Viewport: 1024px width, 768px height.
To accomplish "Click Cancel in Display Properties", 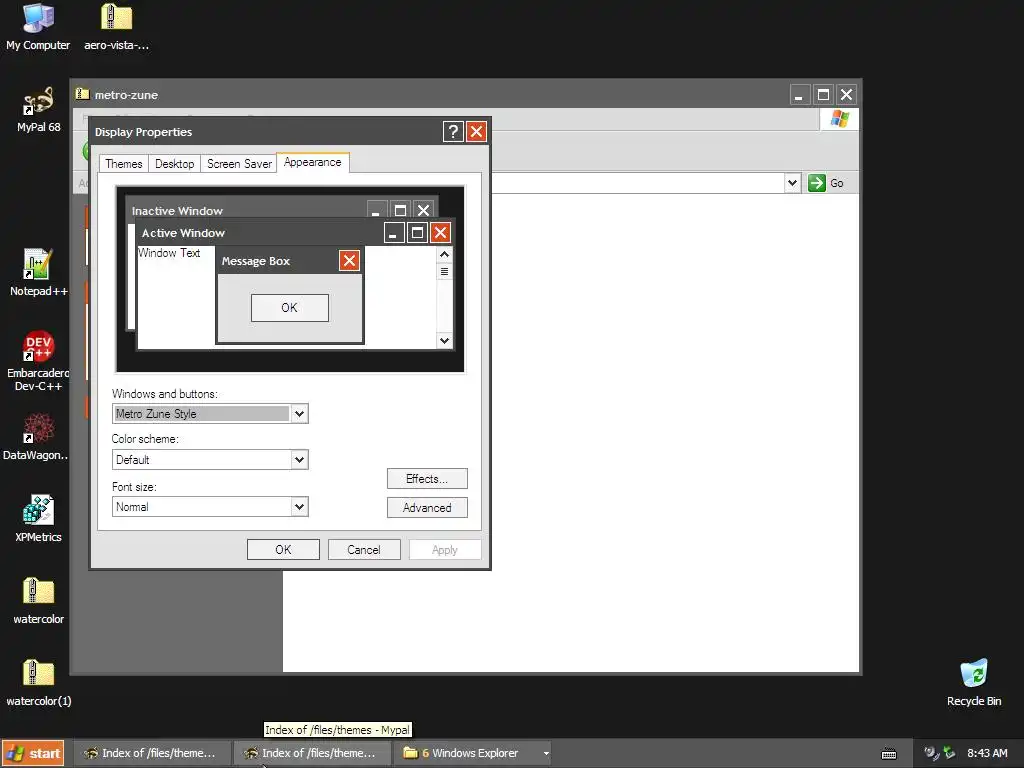I will (x=364, y=550).
